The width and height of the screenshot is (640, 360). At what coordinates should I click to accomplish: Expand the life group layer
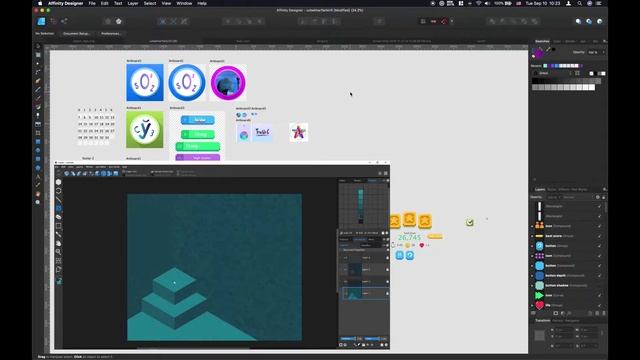[532, 305]
